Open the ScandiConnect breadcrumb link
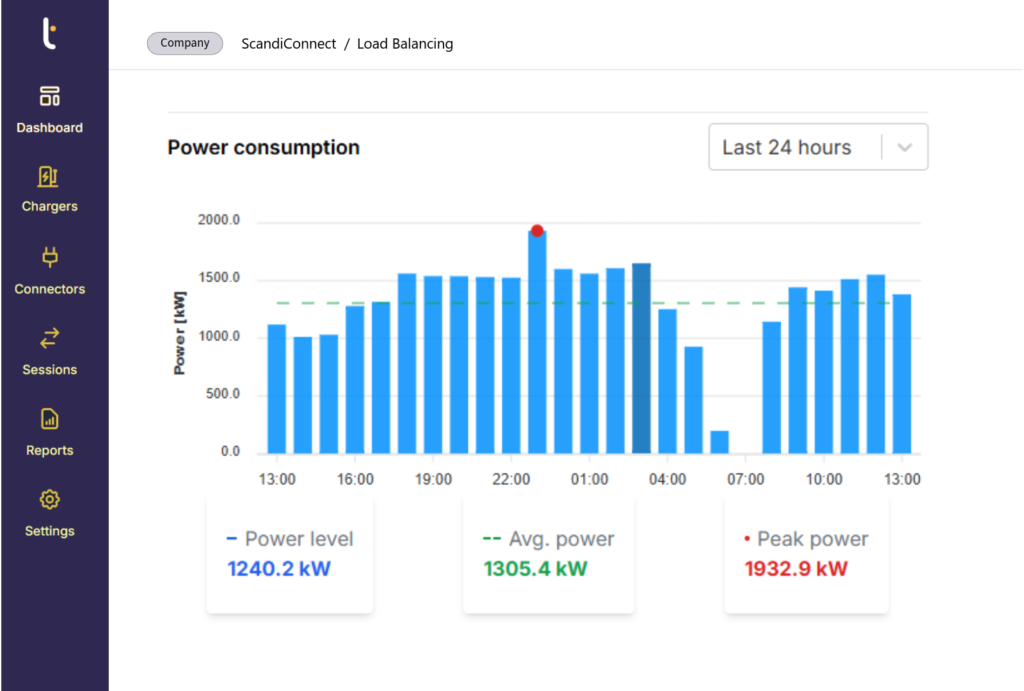 [288, 43]
